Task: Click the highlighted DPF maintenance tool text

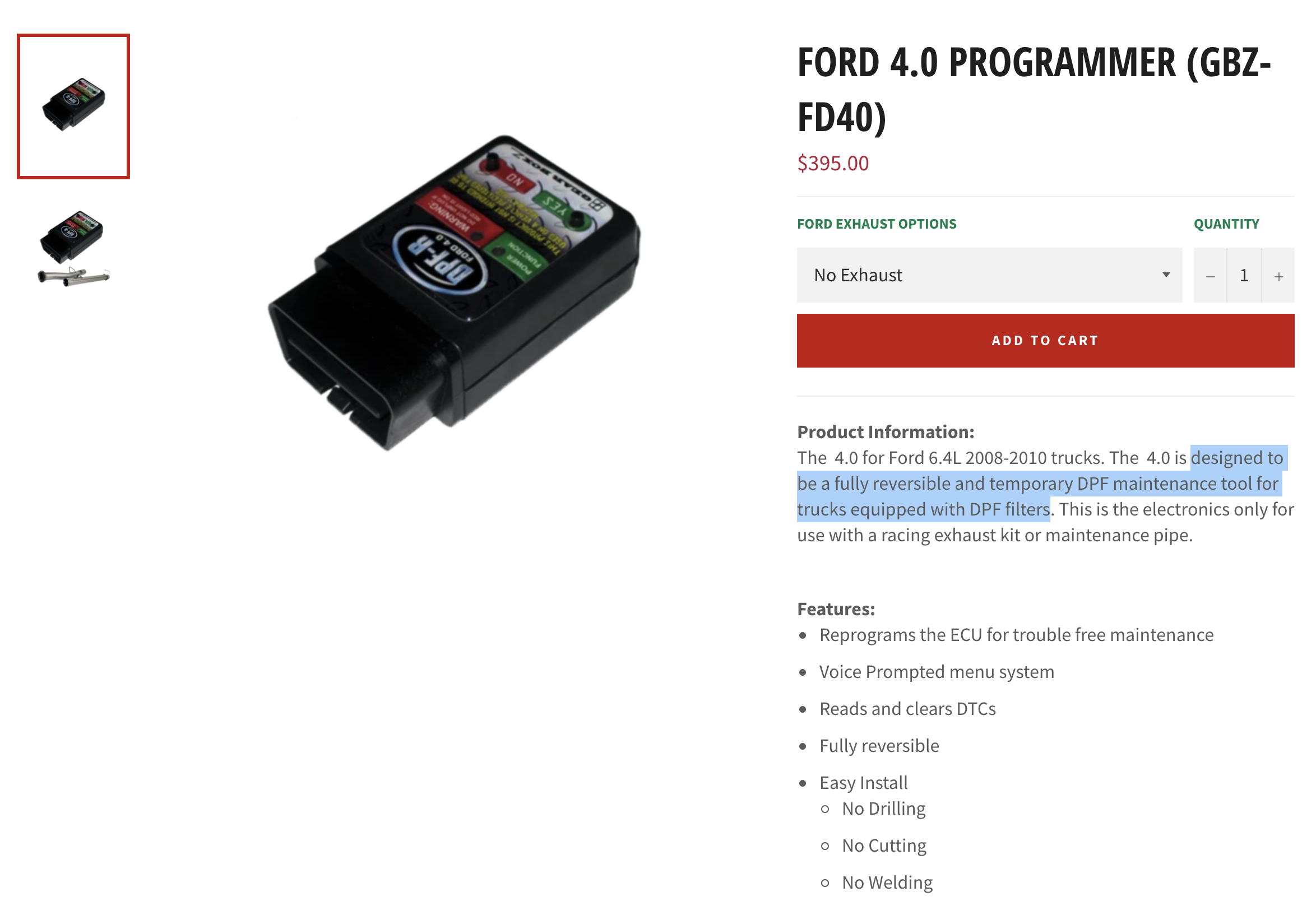Action: tap(1042, 484)
